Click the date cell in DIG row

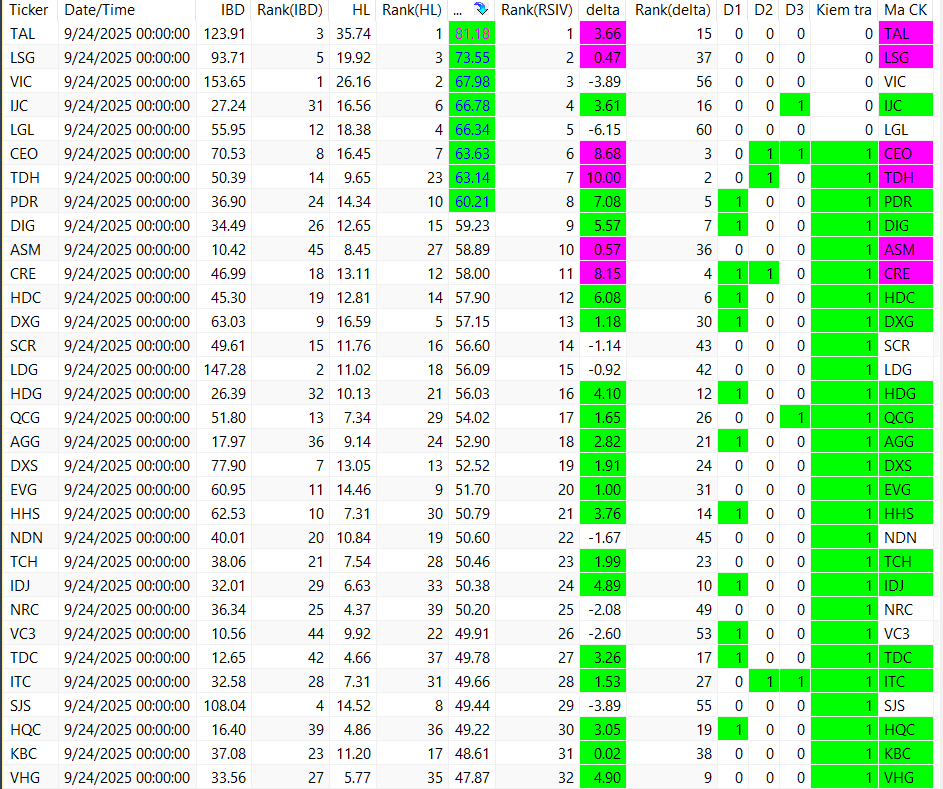127,226
